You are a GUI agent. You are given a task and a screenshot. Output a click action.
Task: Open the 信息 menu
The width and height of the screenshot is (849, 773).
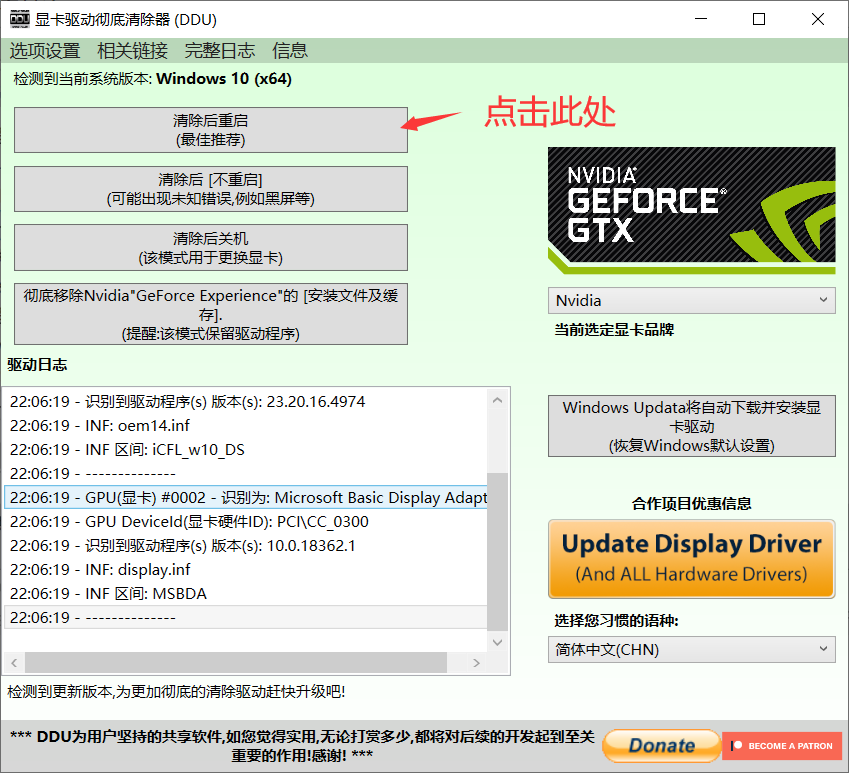(290, 51)
